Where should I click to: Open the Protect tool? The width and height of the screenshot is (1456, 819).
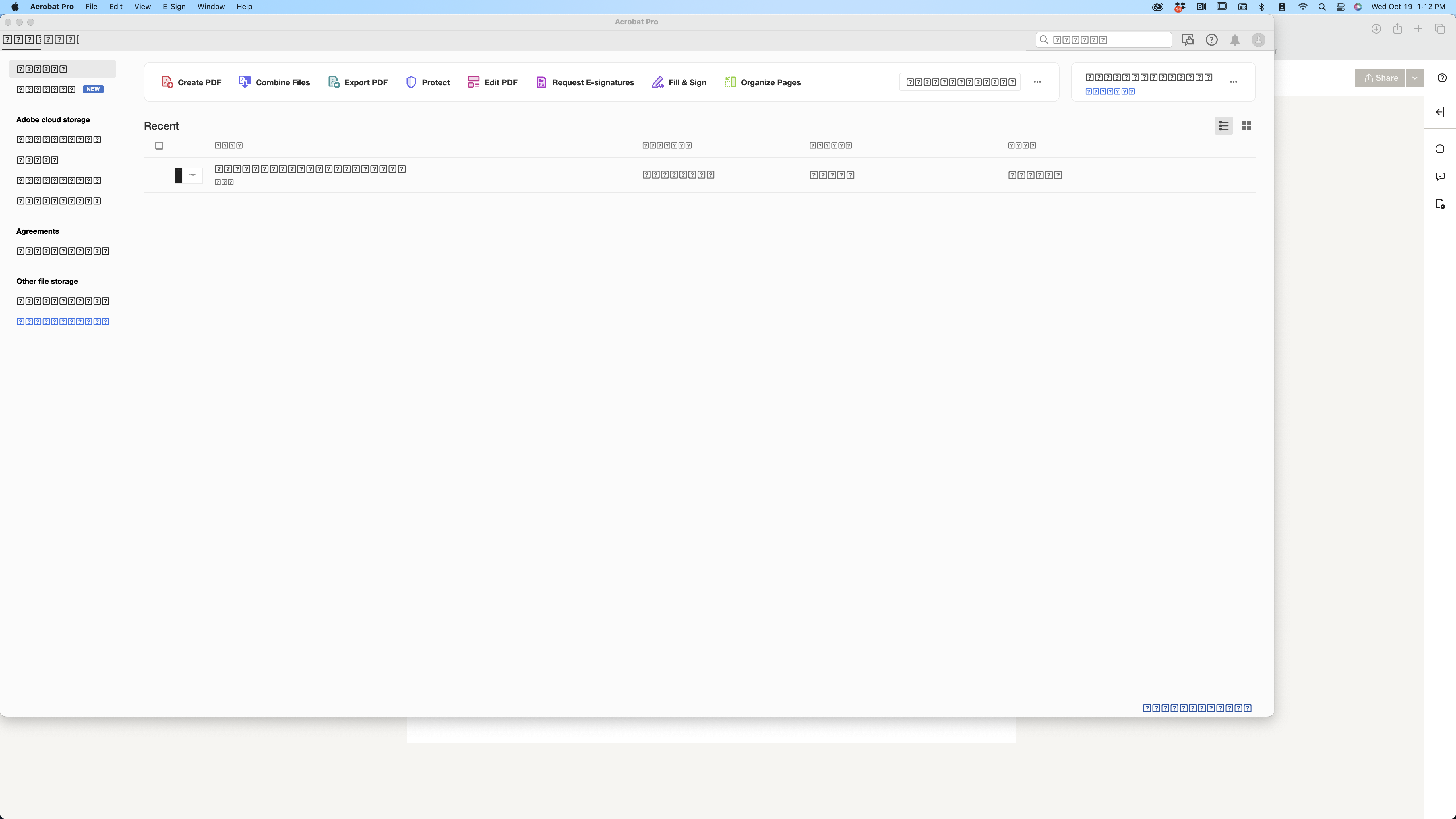428,82
